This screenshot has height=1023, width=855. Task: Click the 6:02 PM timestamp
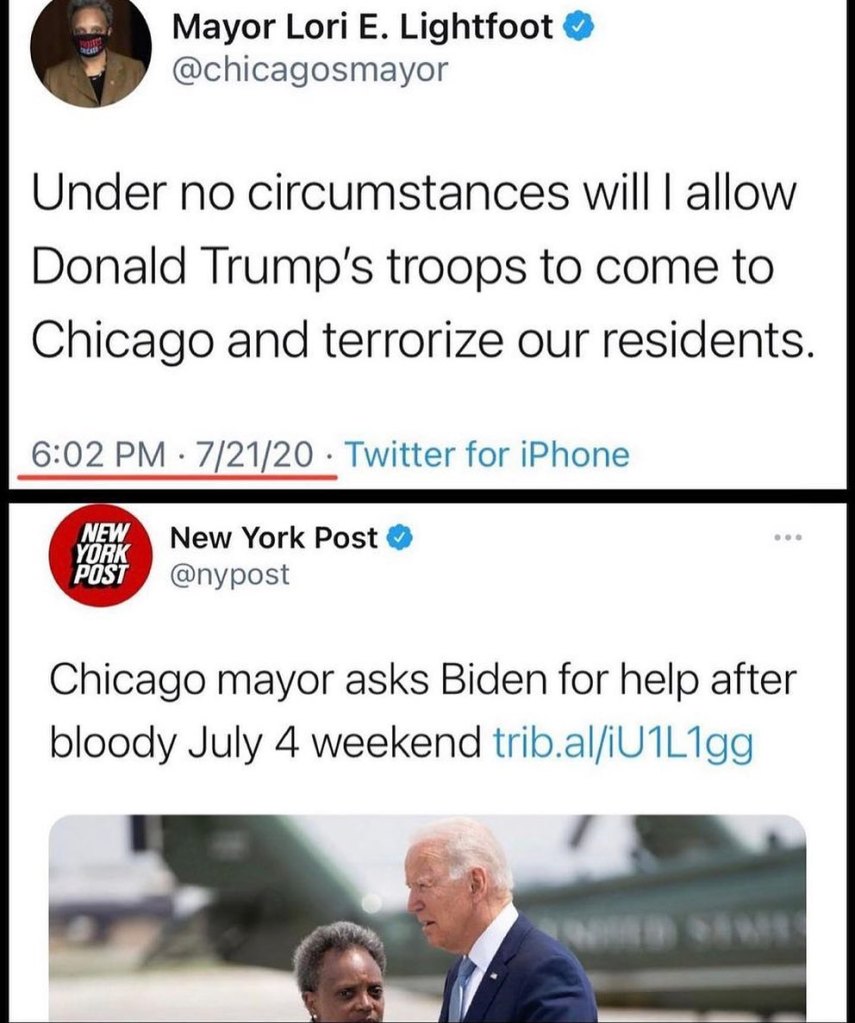click(x=97, y=455)
